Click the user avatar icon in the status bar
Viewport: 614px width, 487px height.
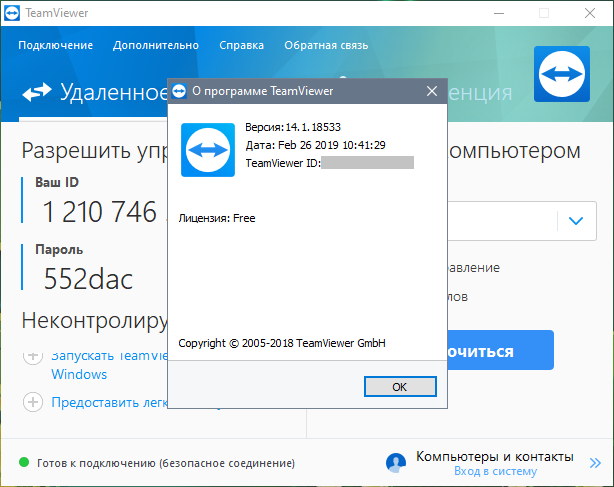coord(395,463)
